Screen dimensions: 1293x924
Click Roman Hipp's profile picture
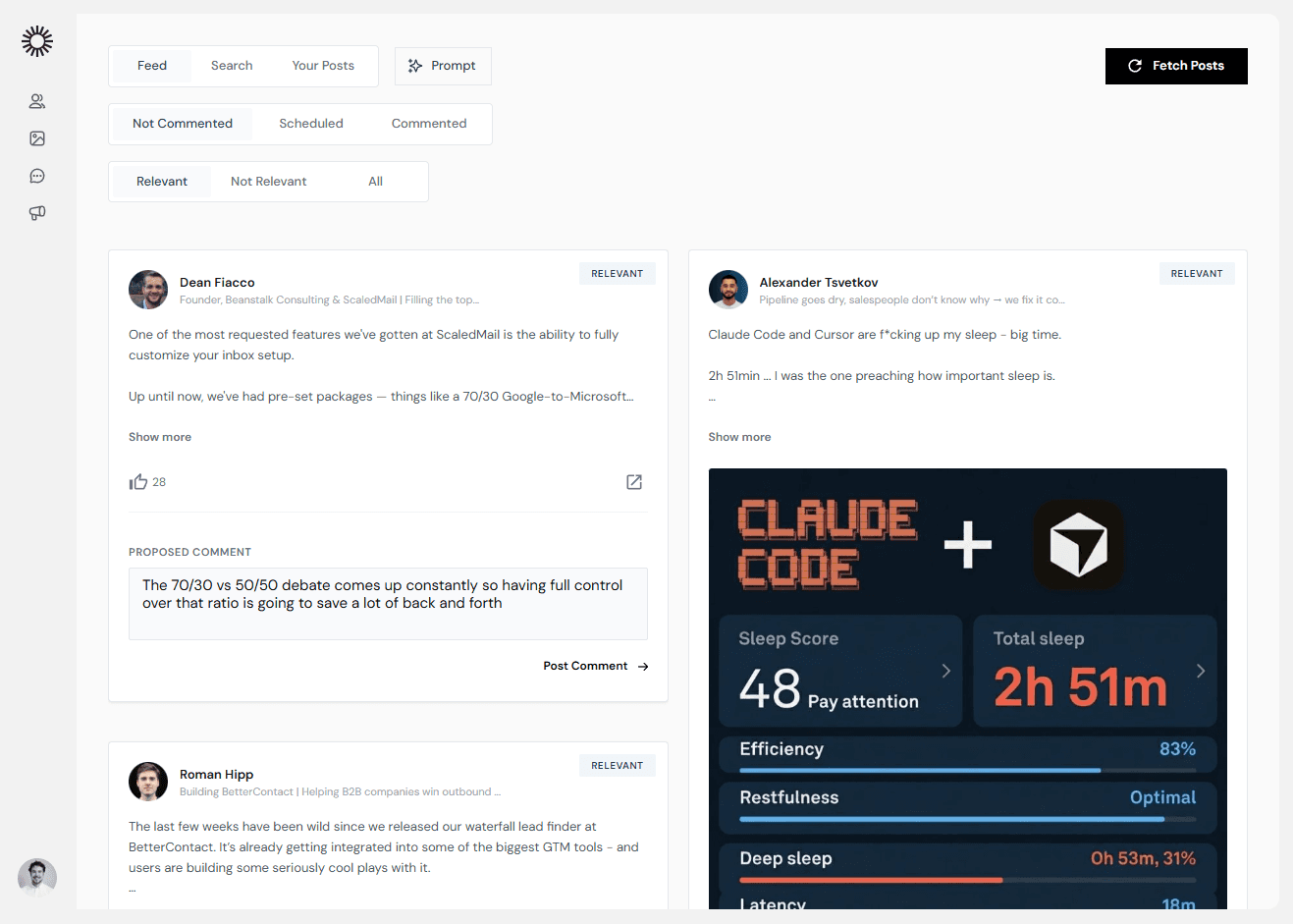pyautogui.click(x=148, y=782)
